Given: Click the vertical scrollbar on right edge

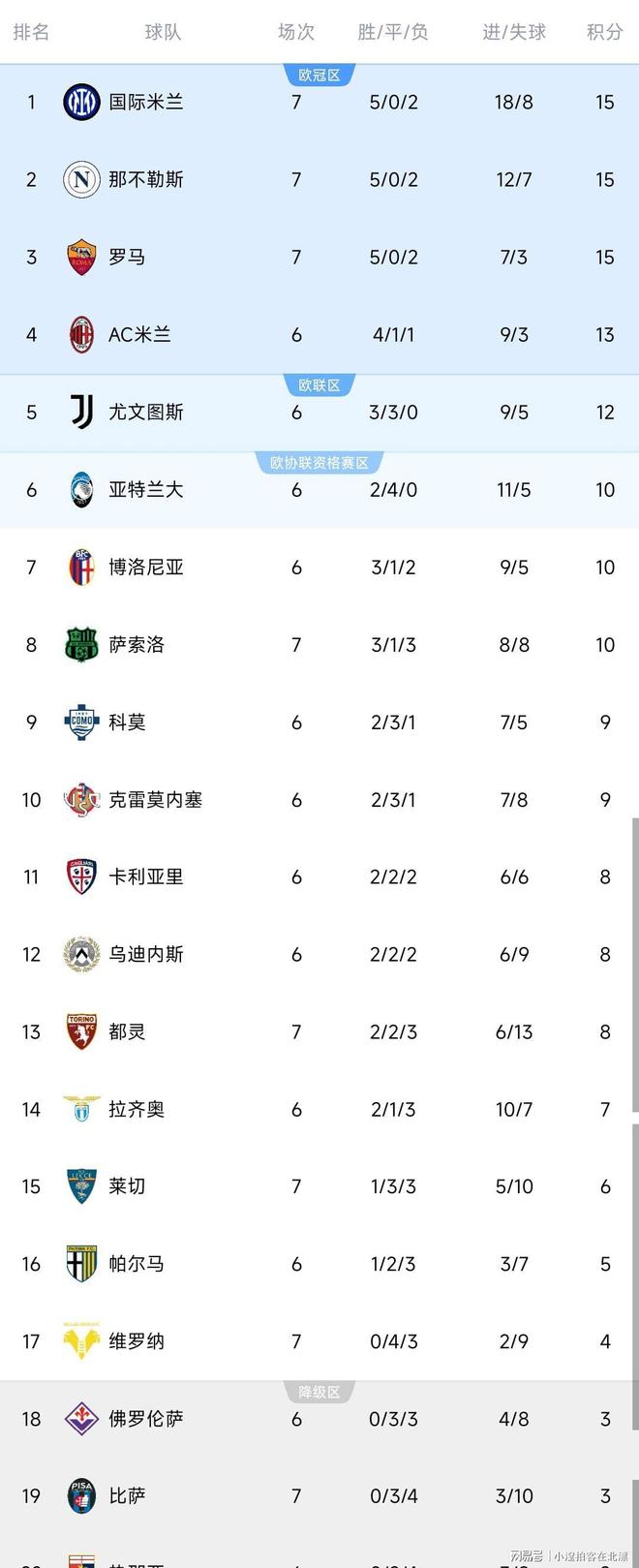Looking at the screenshot, I should [x=634, y=968].
